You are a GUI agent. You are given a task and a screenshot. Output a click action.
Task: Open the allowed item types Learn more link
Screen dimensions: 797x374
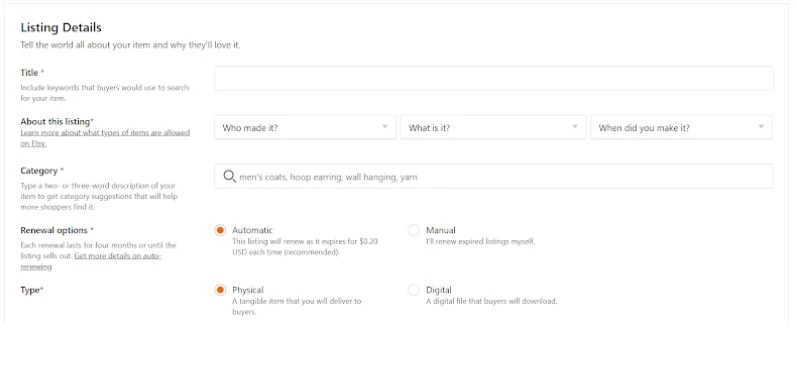tap(105, 138)
